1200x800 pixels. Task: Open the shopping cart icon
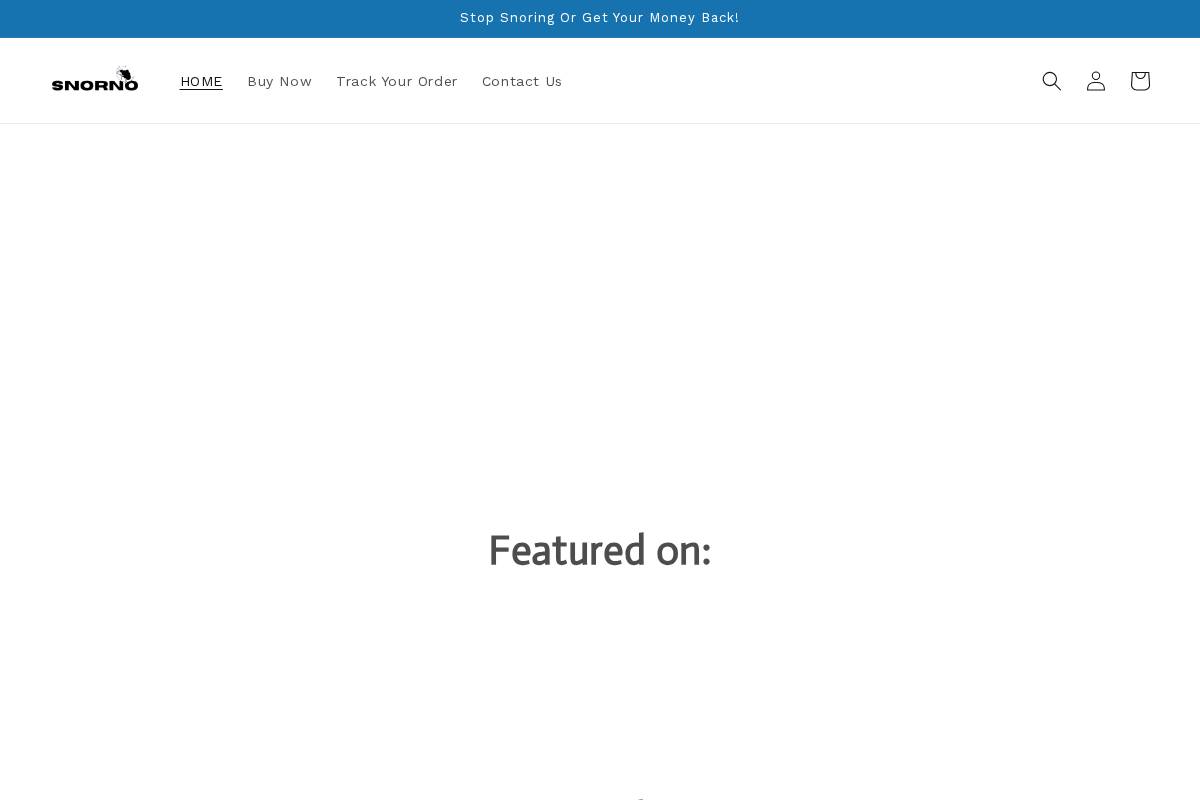point(1140,81)
